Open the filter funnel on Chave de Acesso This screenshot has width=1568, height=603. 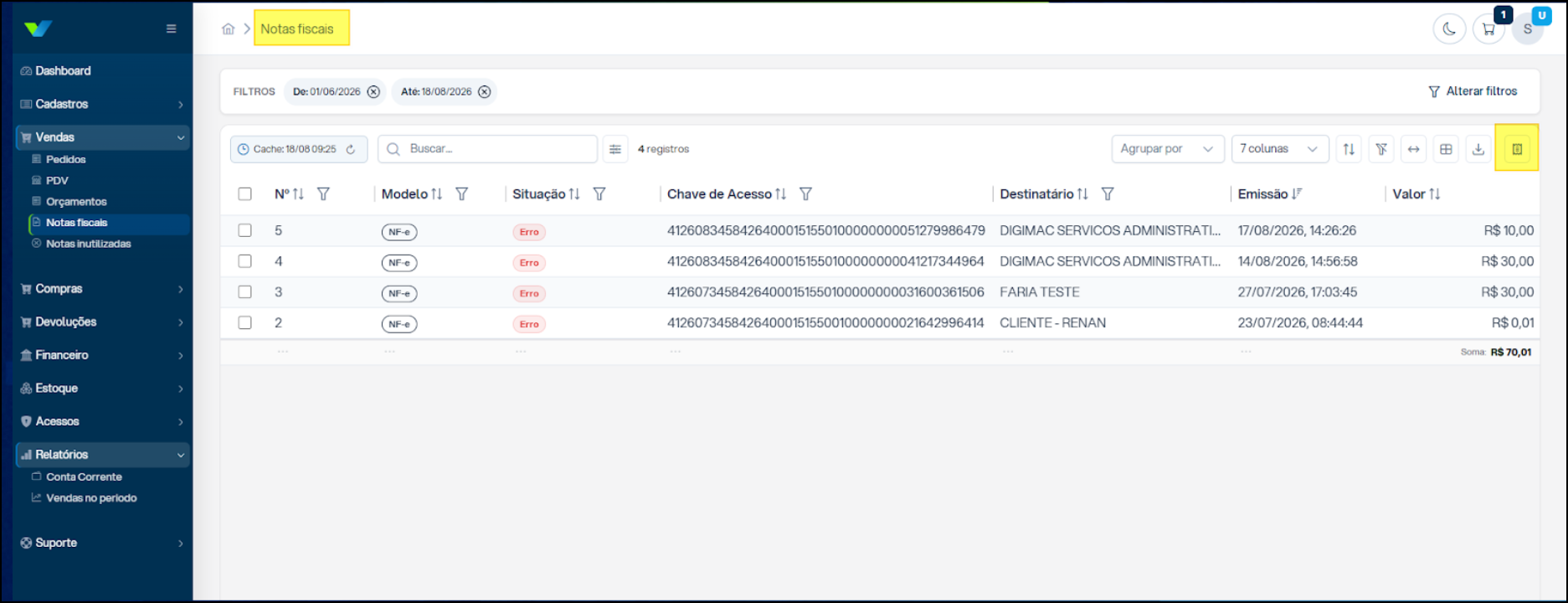(x=805, y=194)
